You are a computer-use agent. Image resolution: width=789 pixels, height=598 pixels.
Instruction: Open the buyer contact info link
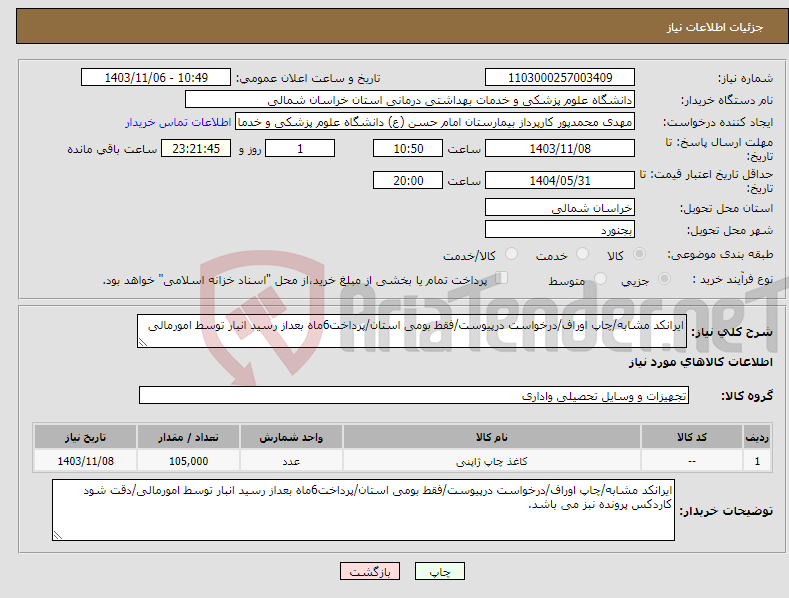tap(178, 122)
